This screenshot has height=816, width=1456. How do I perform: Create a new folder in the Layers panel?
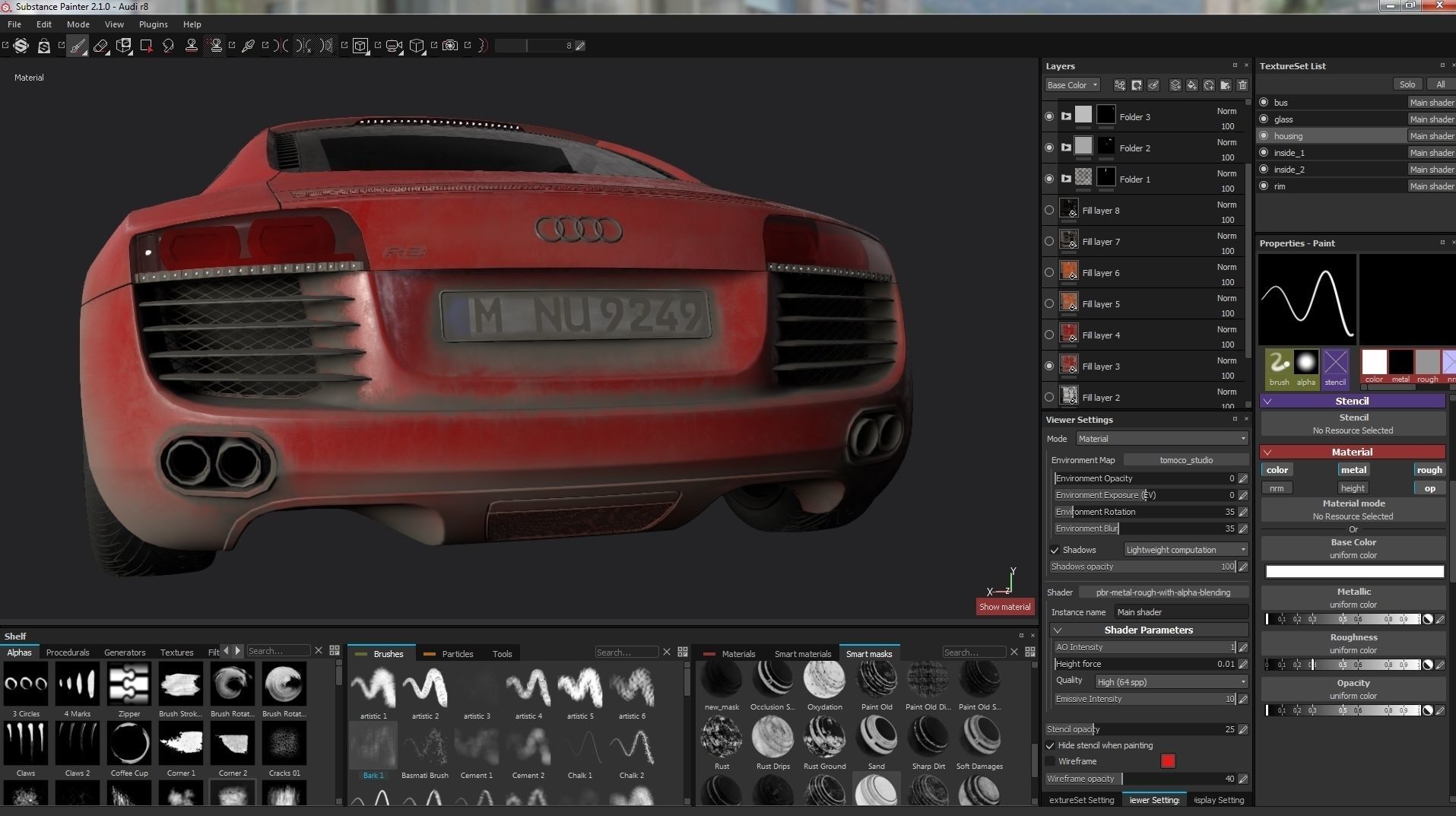click(x=1225, y=85)
